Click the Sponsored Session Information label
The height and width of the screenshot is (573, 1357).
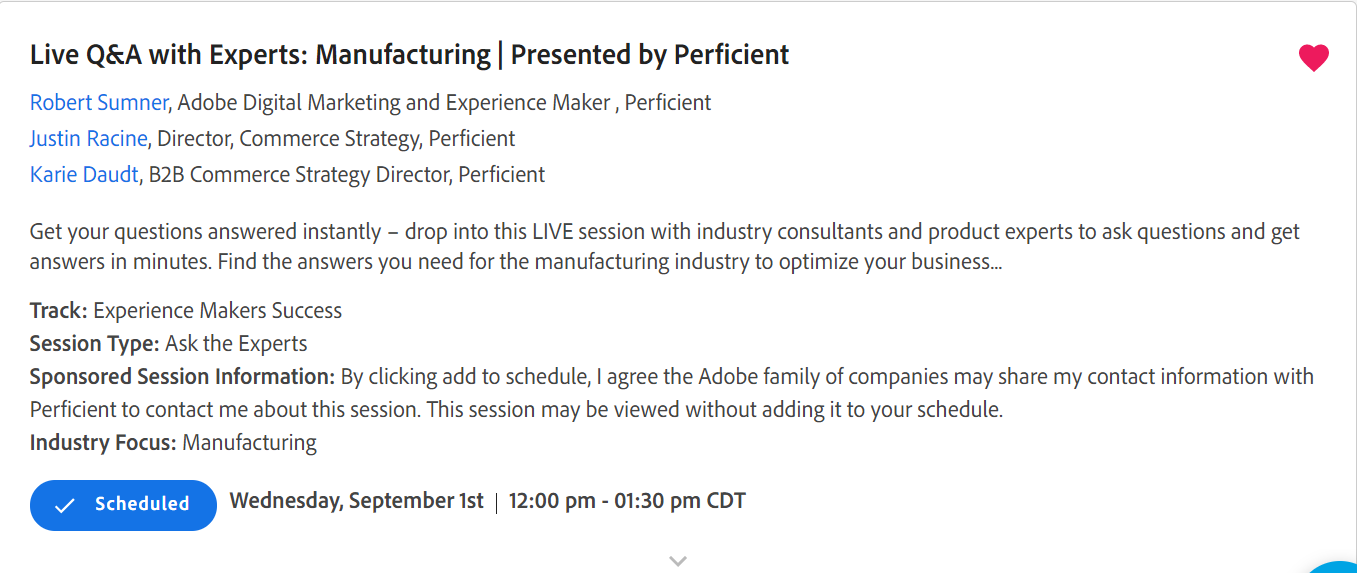183,377
